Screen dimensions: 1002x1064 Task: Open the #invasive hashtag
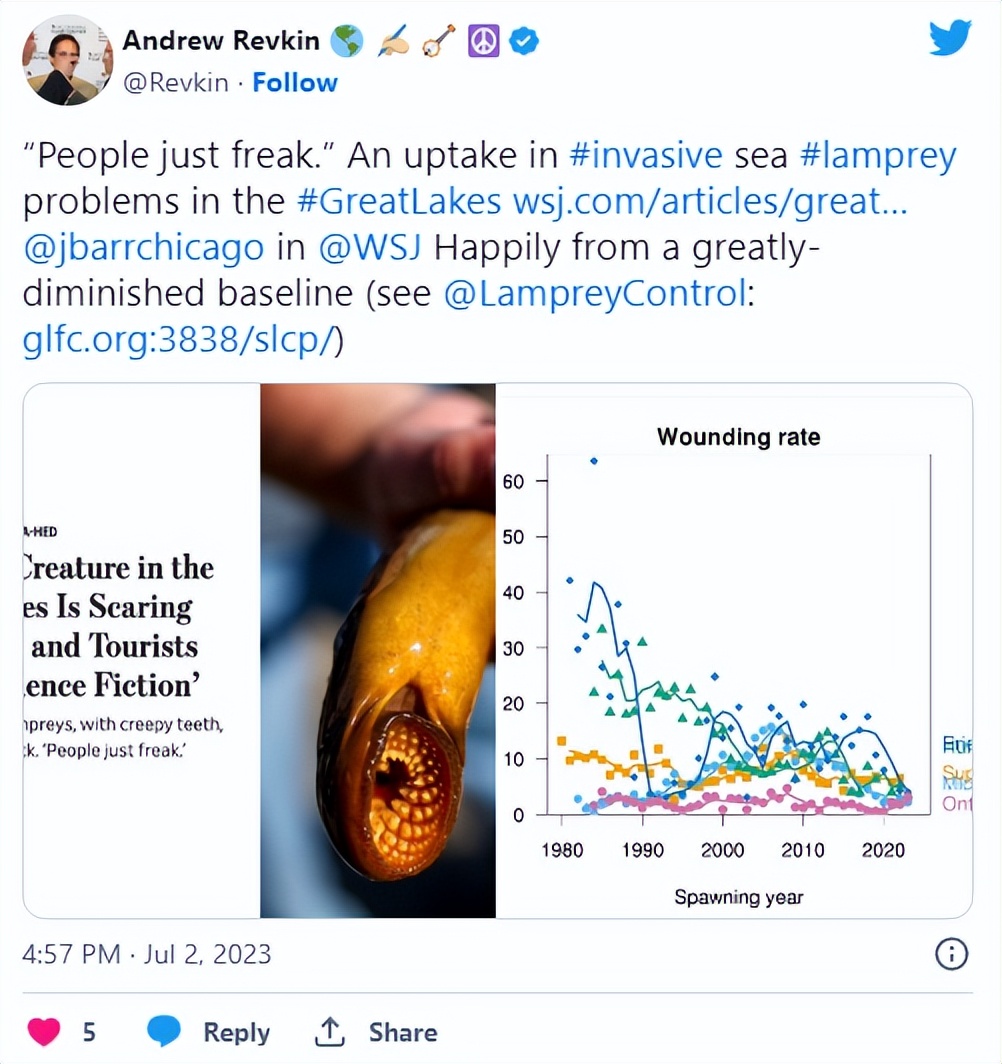(x=645, y=156)
